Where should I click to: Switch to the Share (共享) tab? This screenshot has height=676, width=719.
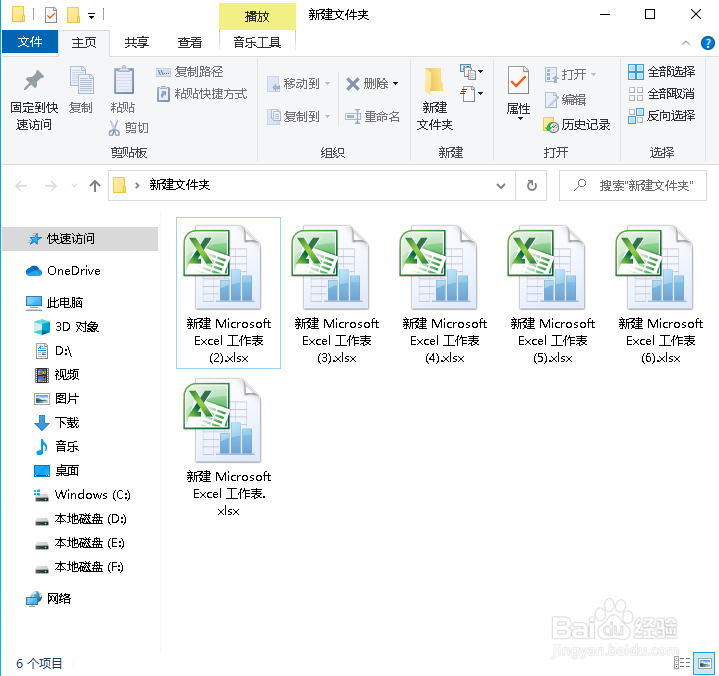[137, 43]
